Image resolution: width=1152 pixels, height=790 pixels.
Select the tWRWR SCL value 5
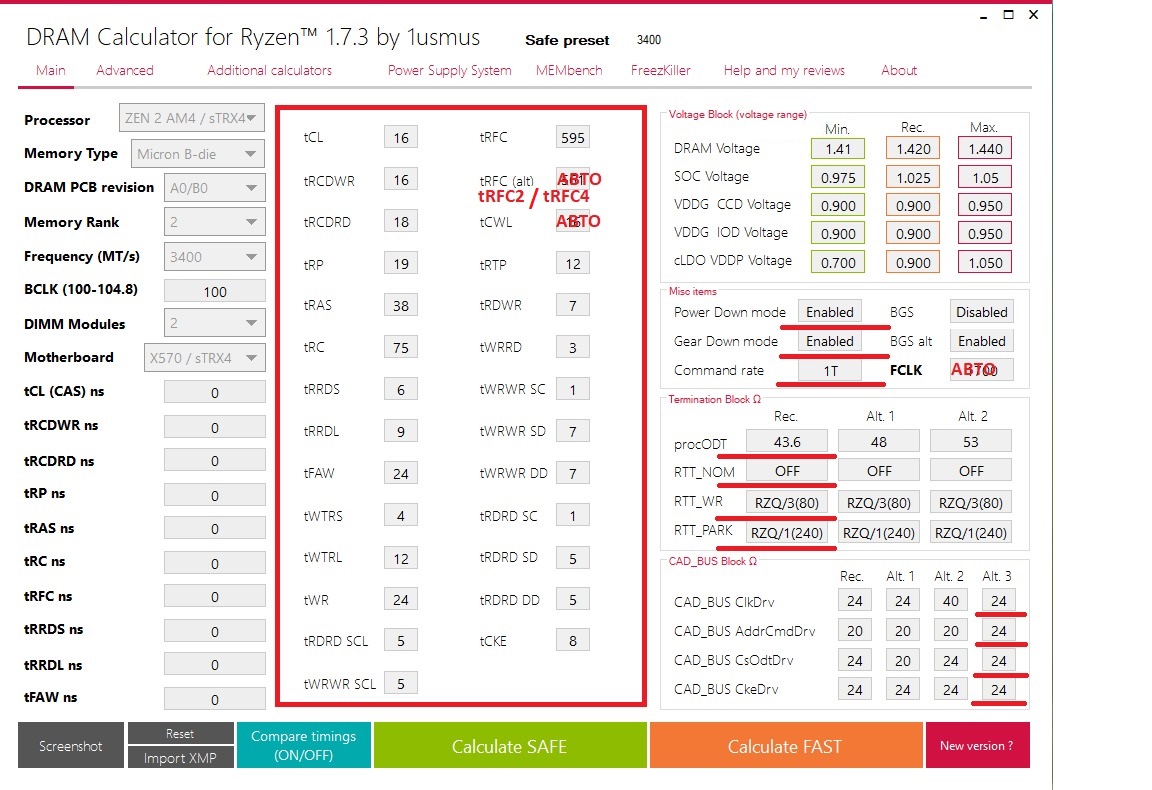400,683
